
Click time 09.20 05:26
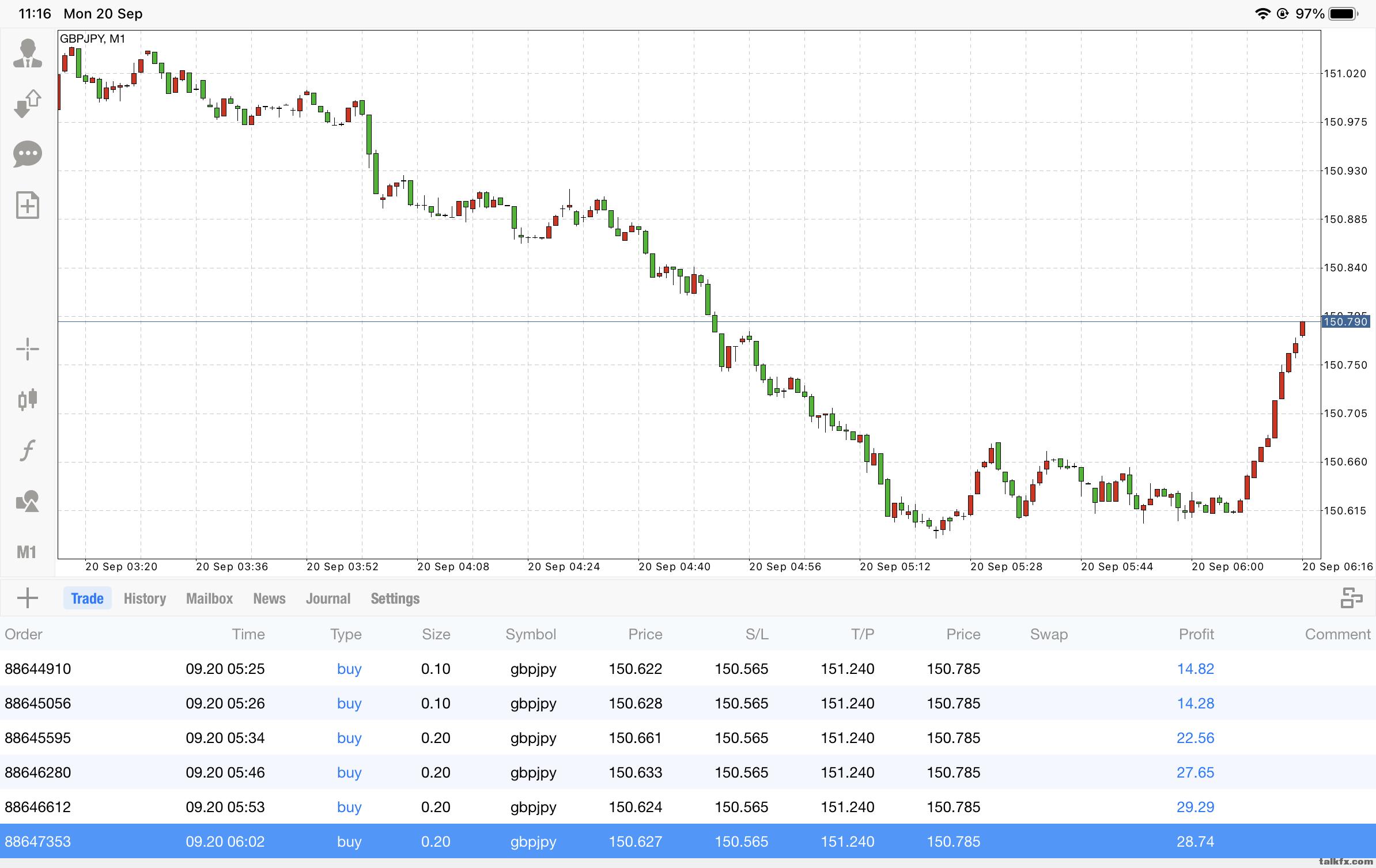(x=225, y=703)
